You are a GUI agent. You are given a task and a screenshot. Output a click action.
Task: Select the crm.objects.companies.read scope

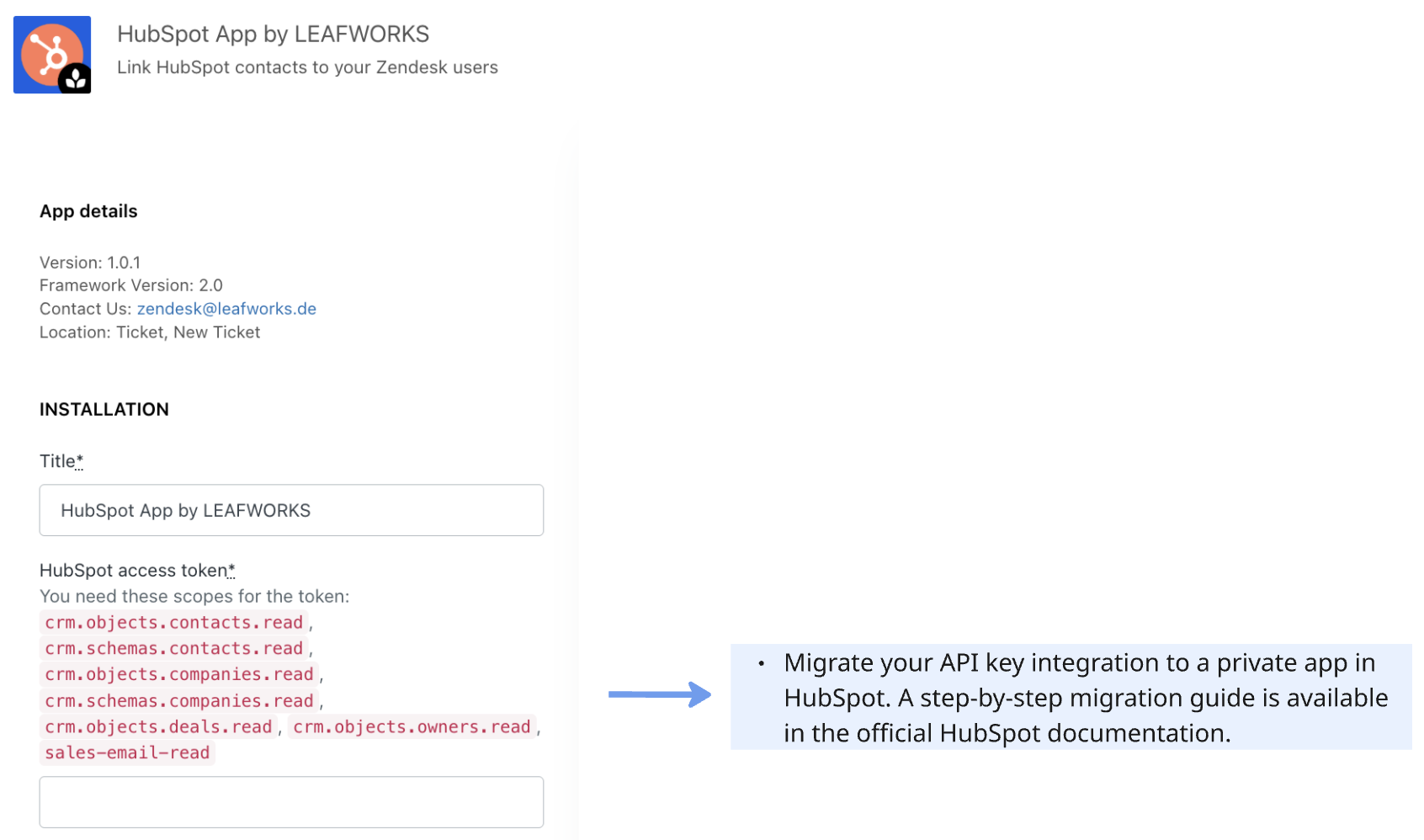pyautogui.click(x=178, y=675)
